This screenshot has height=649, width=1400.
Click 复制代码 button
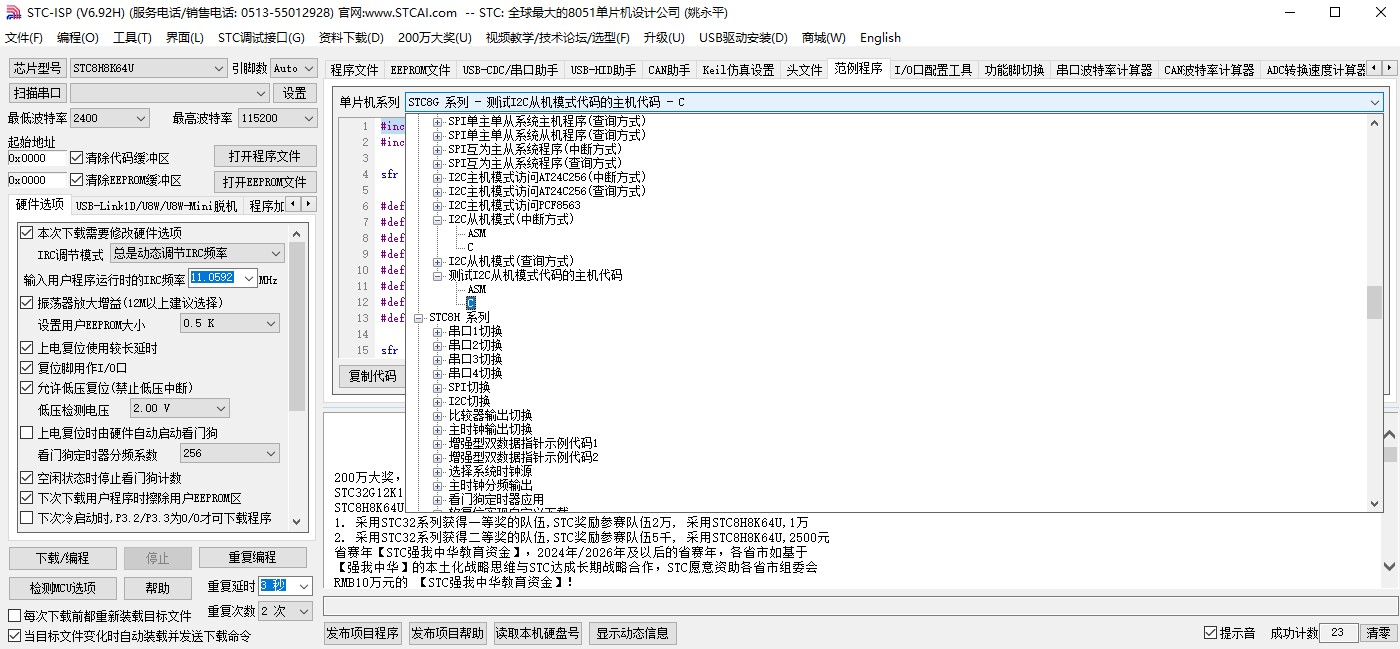click(372, 376)
